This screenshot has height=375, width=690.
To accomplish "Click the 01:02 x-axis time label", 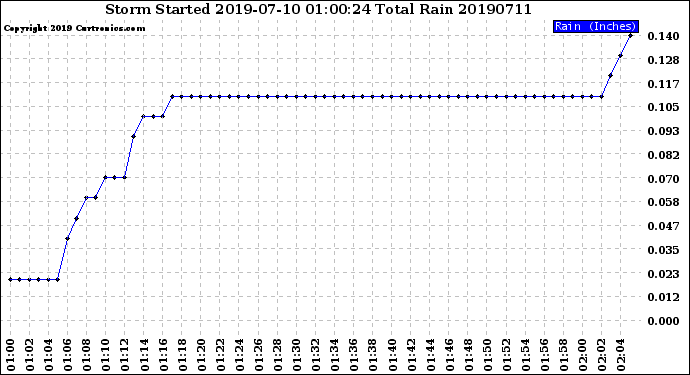I will (x=29, y=355).
